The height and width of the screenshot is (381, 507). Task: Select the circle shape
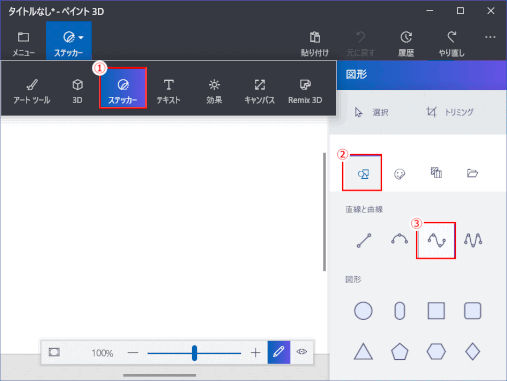click(x=363, y=311)
